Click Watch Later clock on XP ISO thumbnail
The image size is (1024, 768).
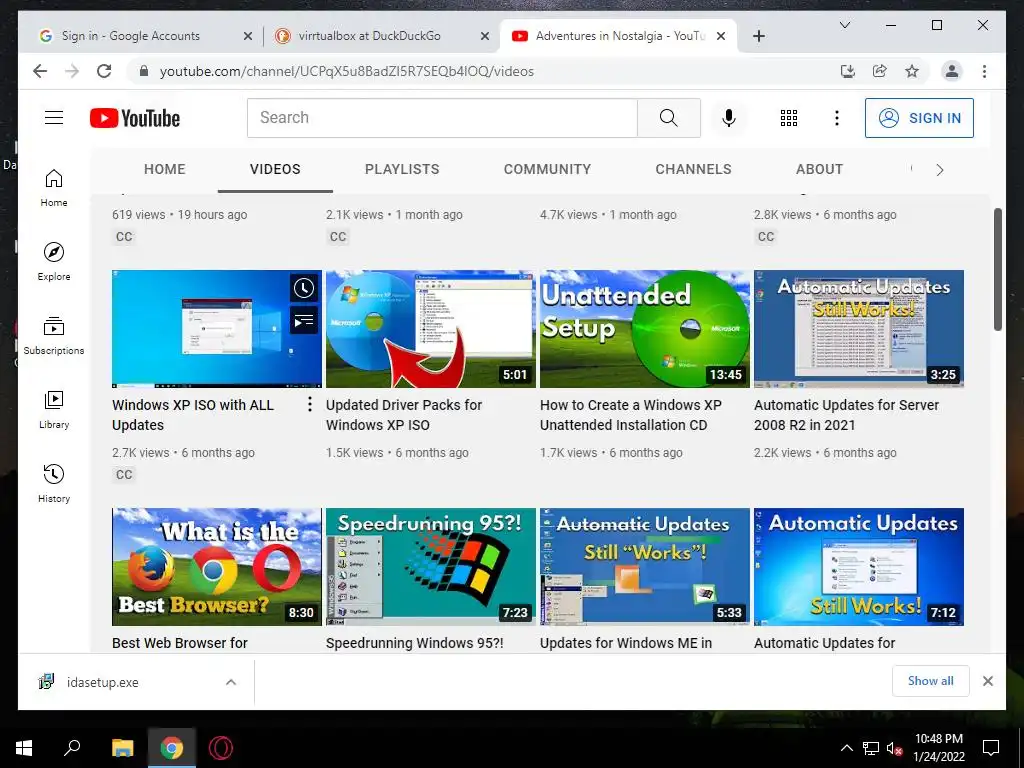point(304,288)
